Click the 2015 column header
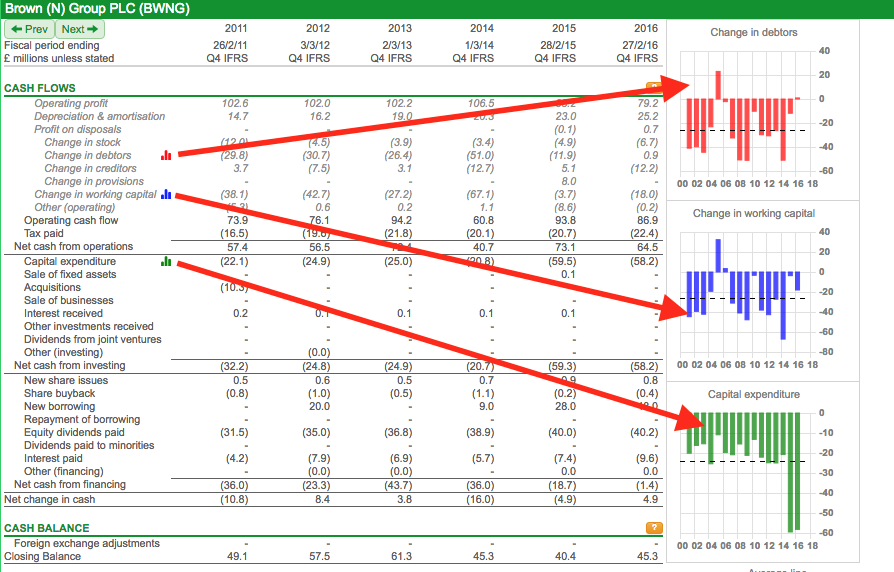 (564, 29)
